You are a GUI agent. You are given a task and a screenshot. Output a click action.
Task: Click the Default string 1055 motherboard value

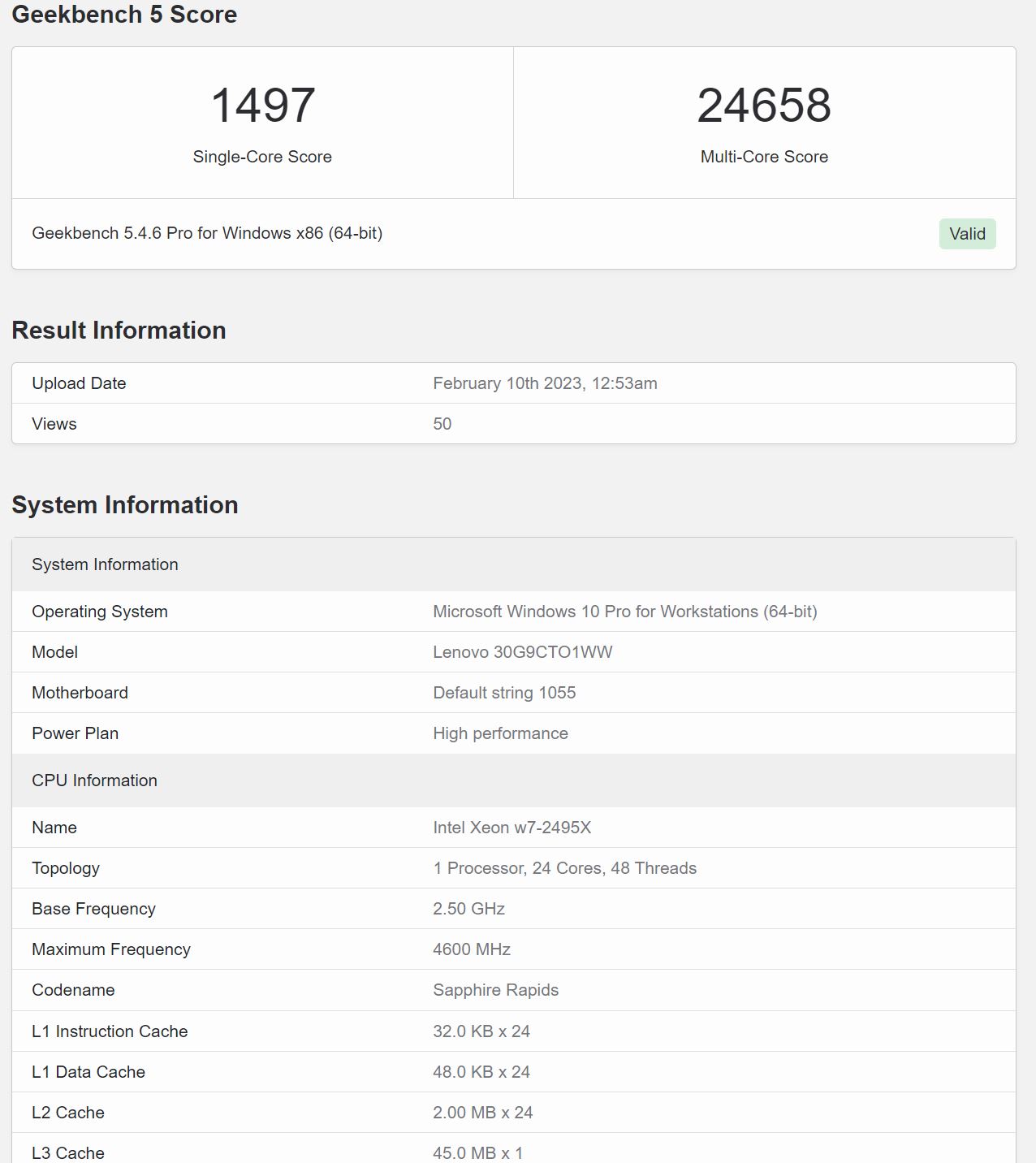click(504, 693)
